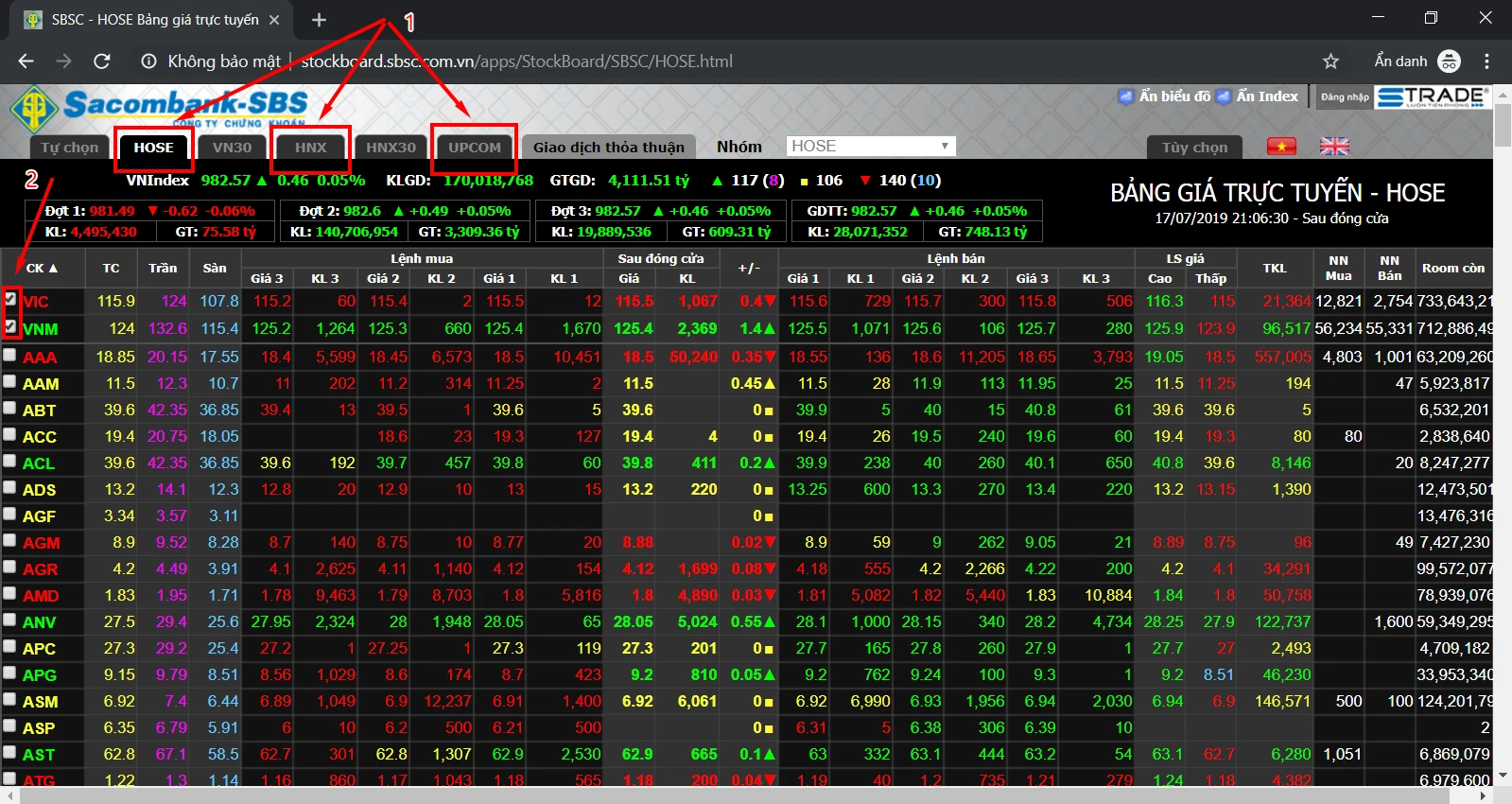
Task: Click Ẩn biểu đồ to hide chart
Action: [1173, 96]
